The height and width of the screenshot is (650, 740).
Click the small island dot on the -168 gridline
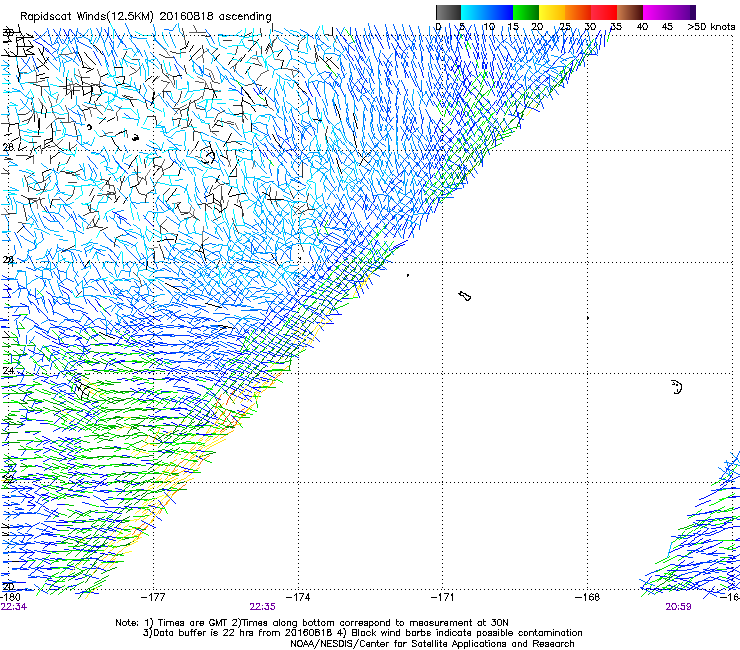588,318
